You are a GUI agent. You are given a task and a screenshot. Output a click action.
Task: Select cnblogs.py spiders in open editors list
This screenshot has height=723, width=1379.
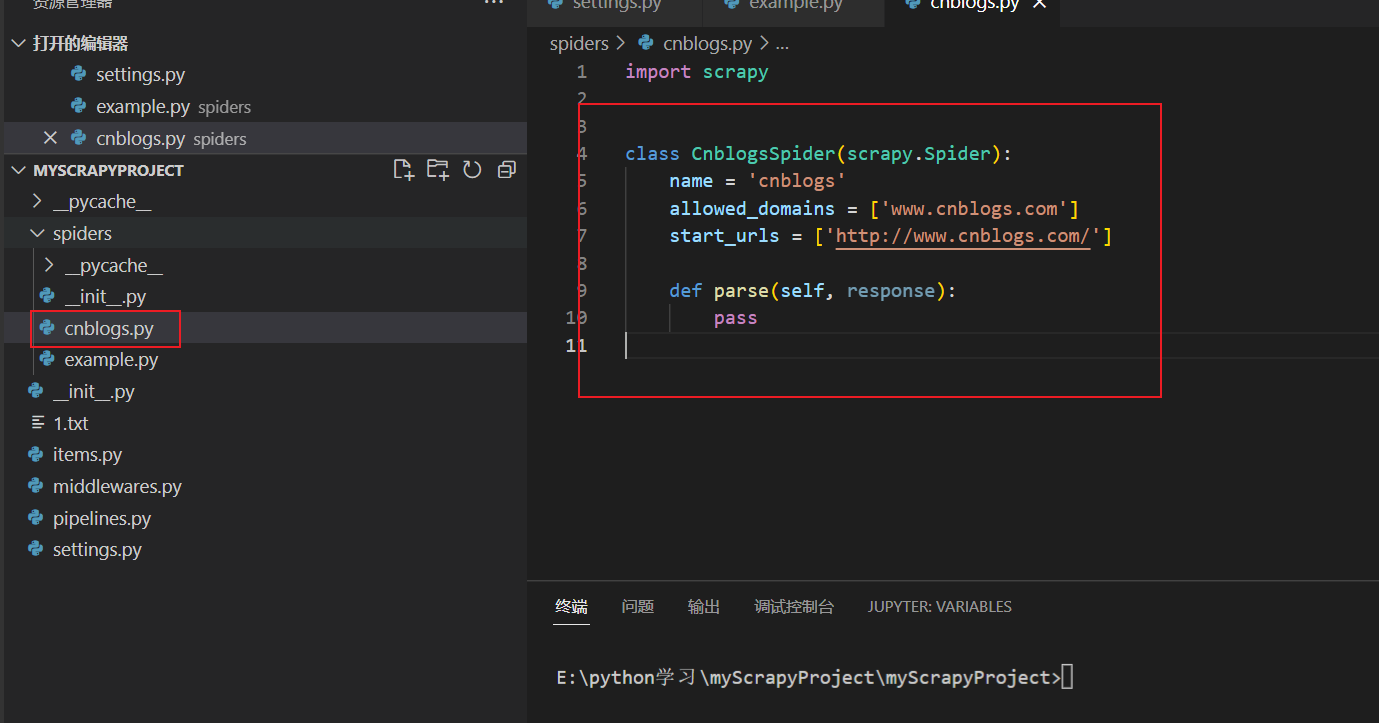265,138
